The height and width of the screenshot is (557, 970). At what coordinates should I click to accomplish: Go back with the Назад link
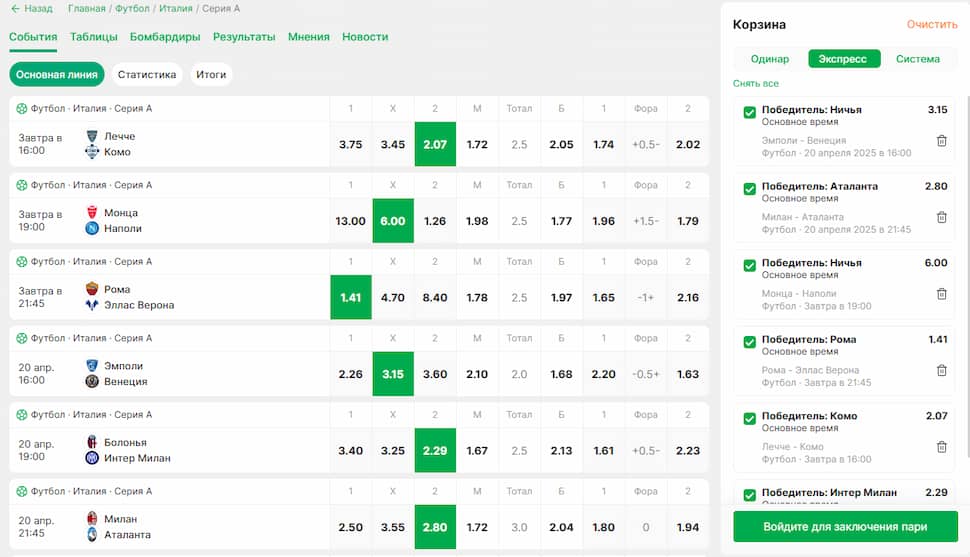click(x=32, y=9)
